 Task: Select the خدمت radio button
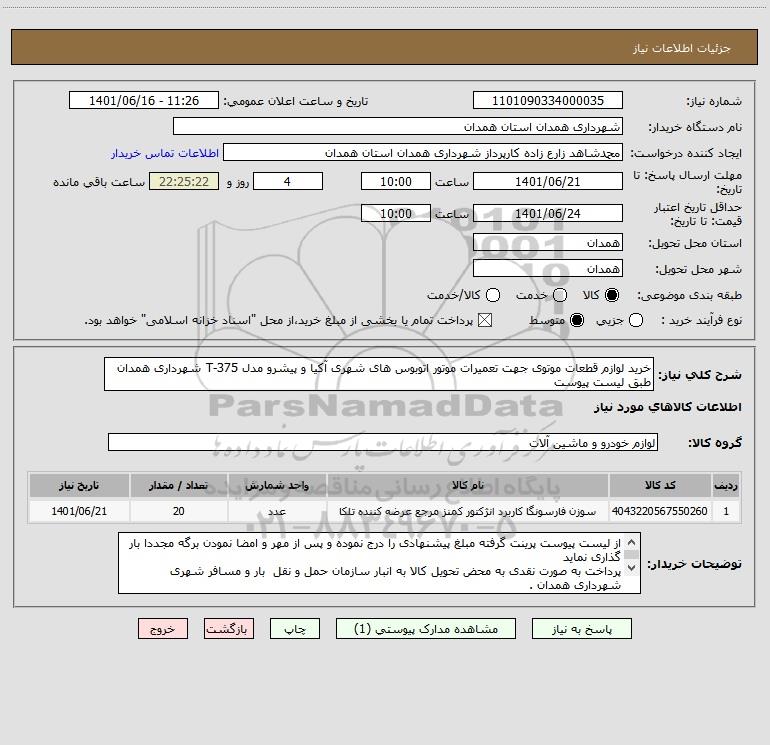560,295
